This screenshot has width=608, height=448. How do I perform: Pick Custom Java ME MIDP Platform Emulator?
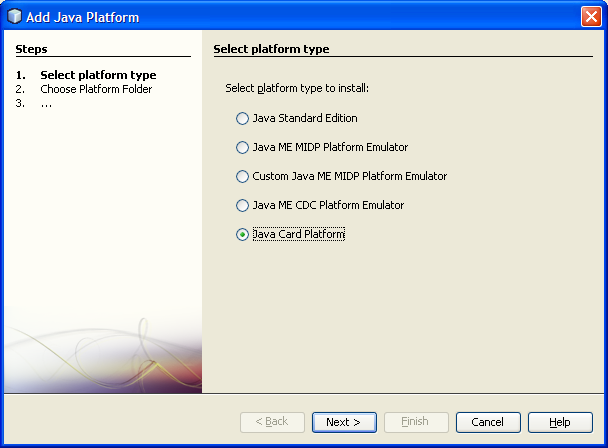coord(241,177)
